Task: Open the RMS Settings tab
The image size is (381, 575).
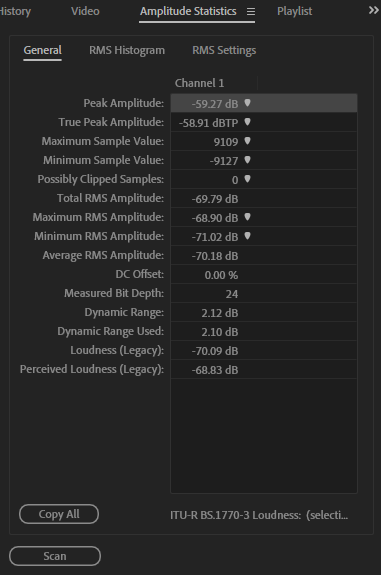Action: [224, 50]
